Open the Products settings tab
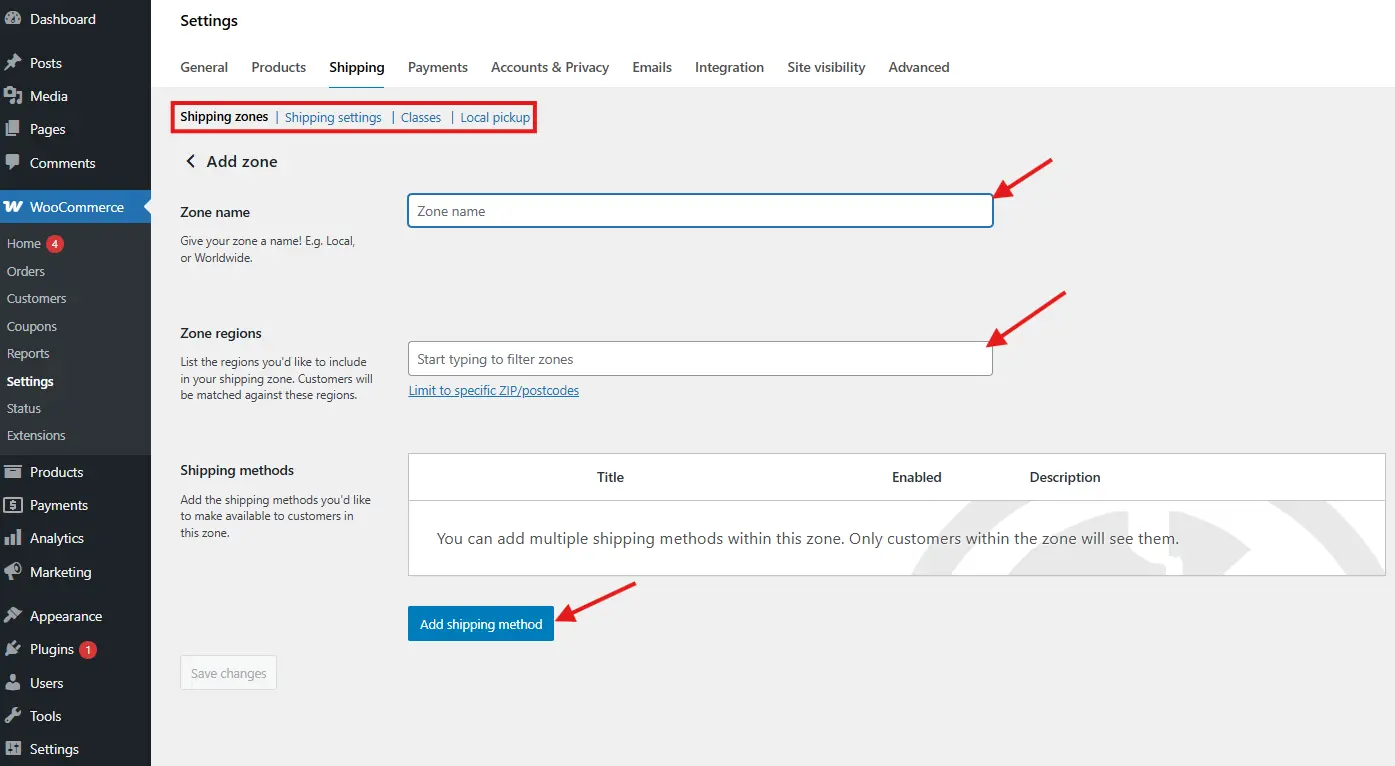 pyautogui.click(x=279, y=67)
